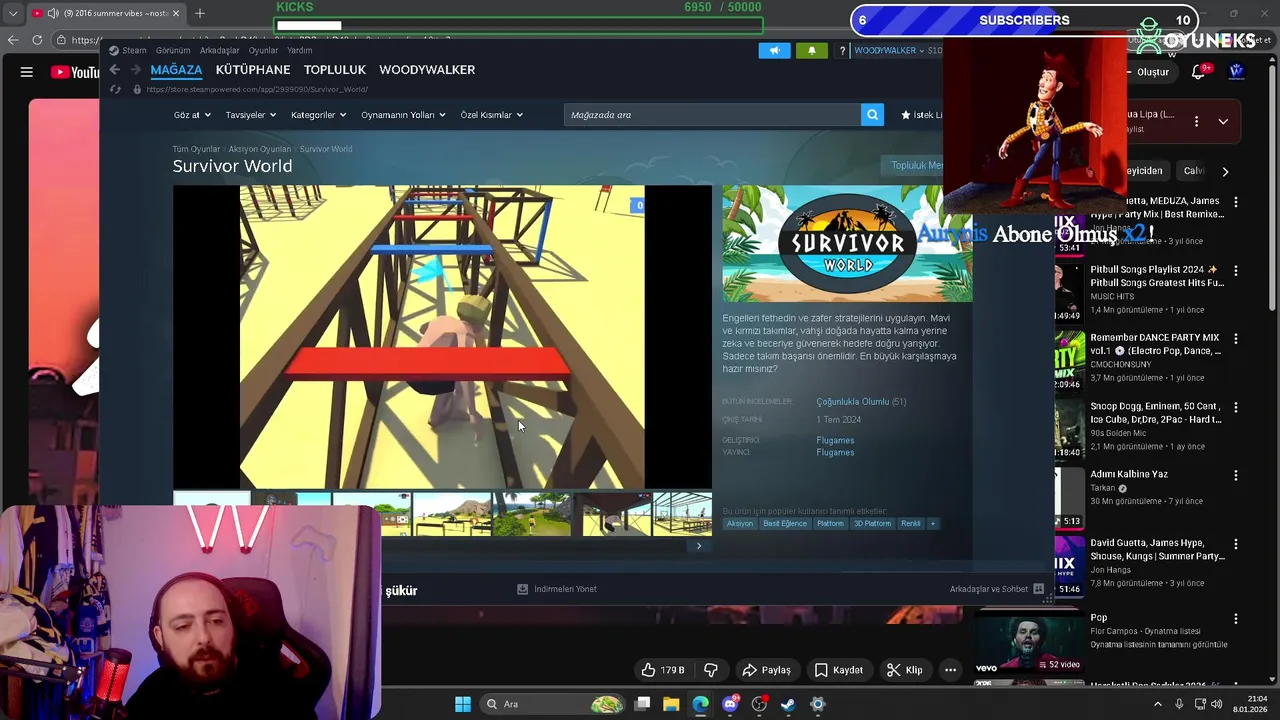This screenshot has height=720, width=1280.
Task: Open options for Pitbull Songs Playlist video
Action: (x=1236, y=270)
